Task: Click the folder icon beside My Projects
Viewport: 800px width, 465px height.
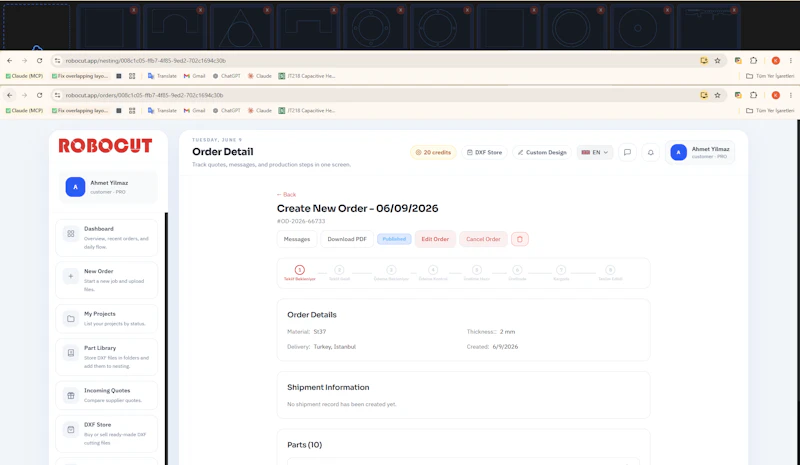Action: [71, 319]
